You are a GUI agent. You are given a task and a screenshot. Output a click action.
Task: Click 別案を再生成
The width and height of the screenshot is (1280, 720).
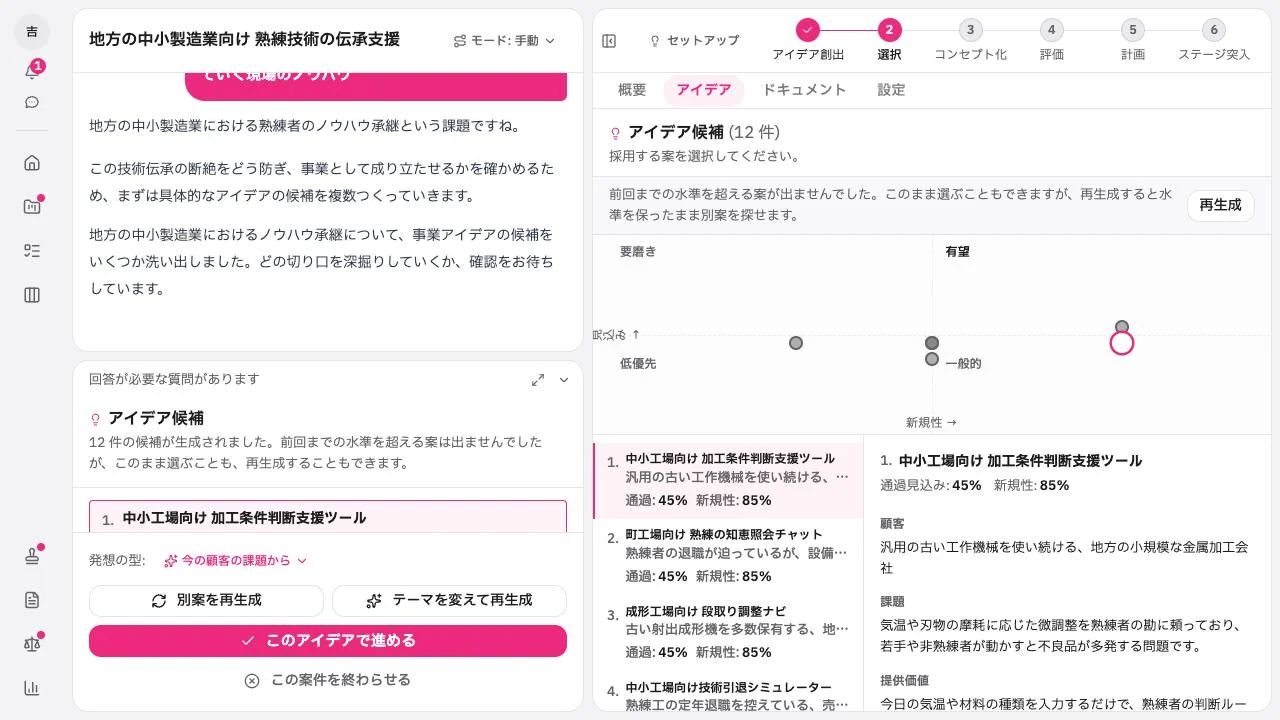(x=206, y=601)
